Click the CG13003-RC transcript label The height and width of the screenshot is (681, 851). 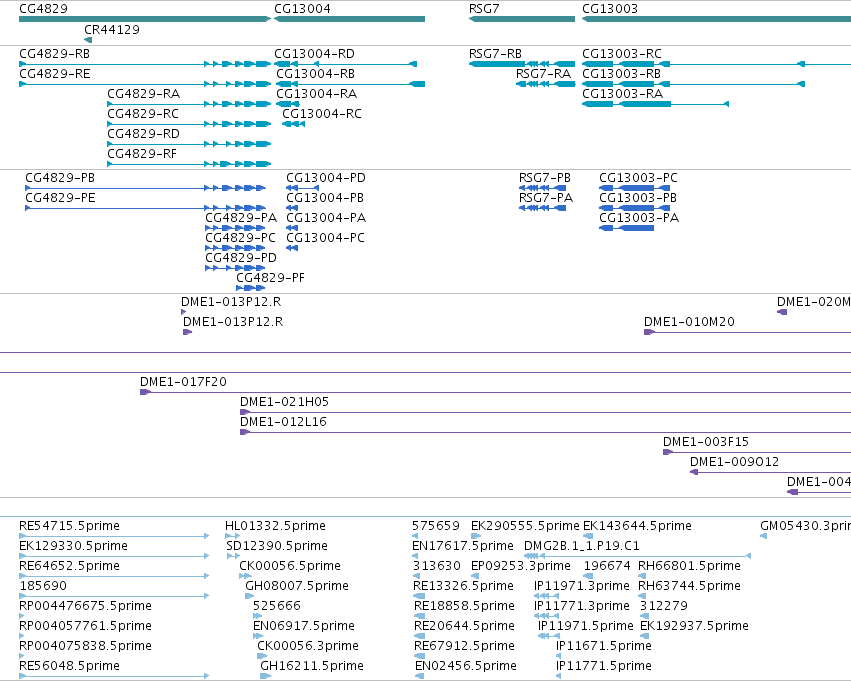click(x=622, y=54)
